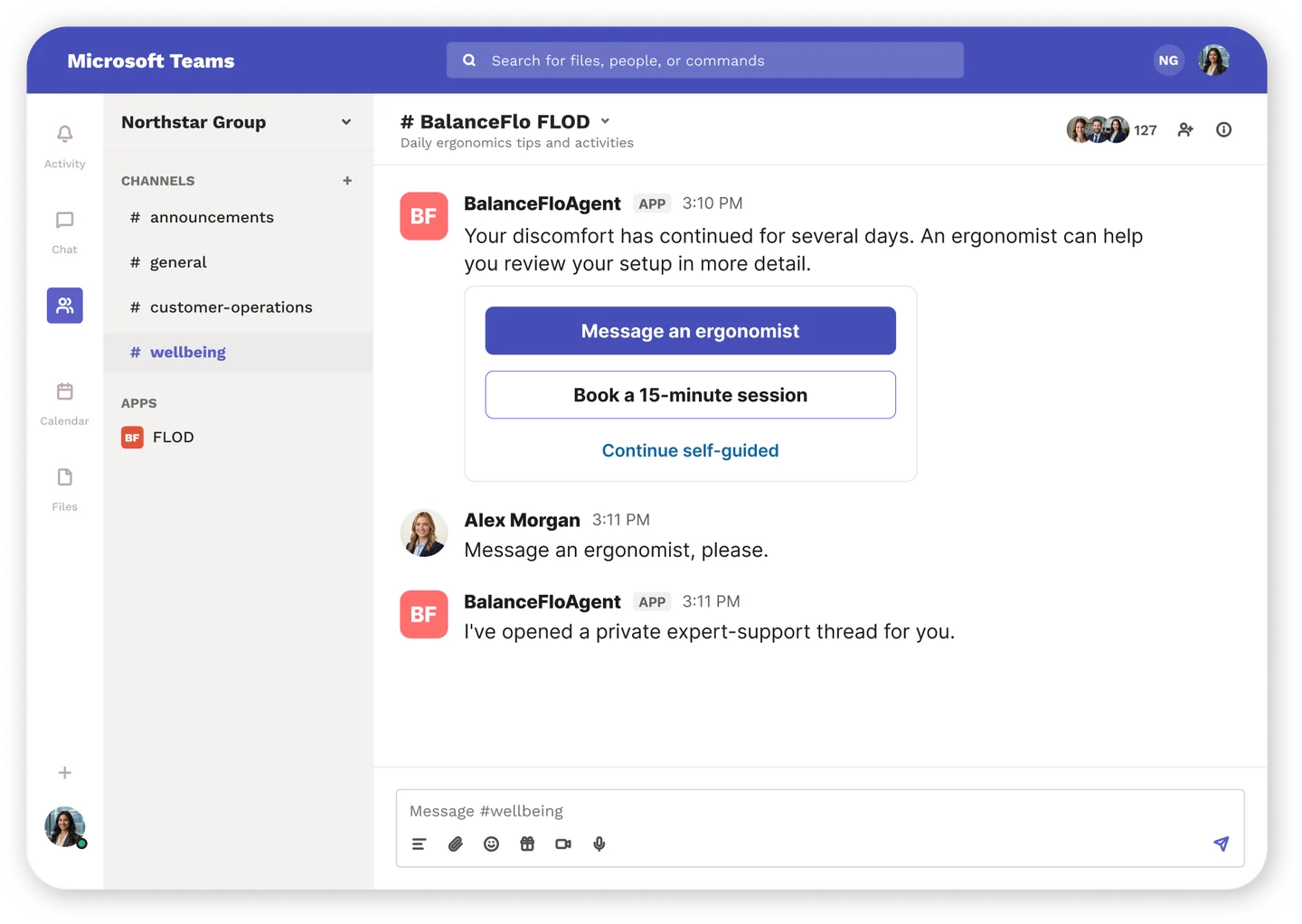Click the plus icon above sidebar avatar
Image resolution: width=1302 pixels, height=924 pixels.
pyautogui.click(x=64, y=773)
